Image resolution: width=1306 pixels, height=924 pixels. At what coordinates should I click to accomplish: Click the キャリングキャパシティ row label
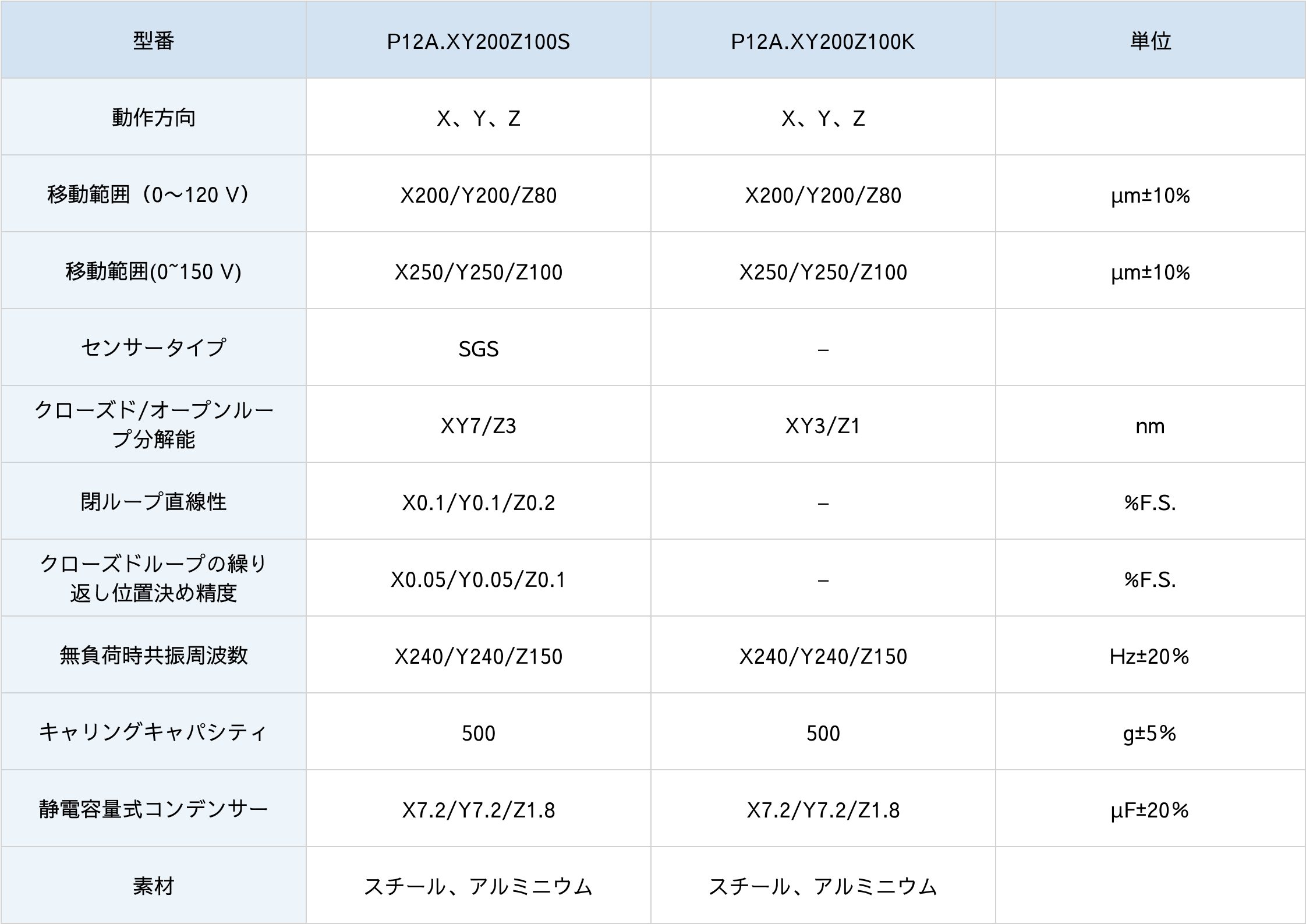[154, 732]
